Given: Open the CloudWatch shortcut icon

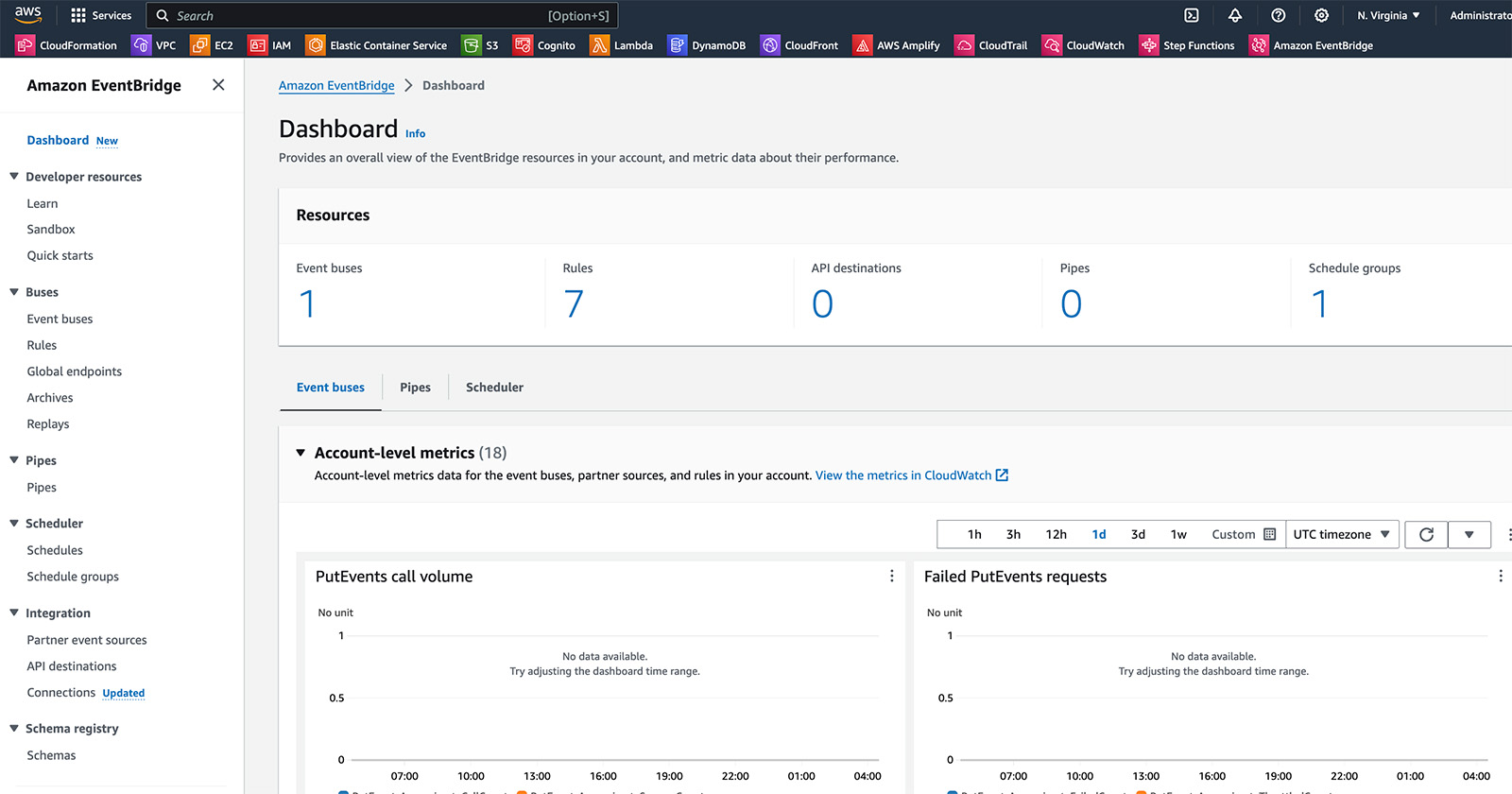Looking at the screenshot, I should point(1052,44).
